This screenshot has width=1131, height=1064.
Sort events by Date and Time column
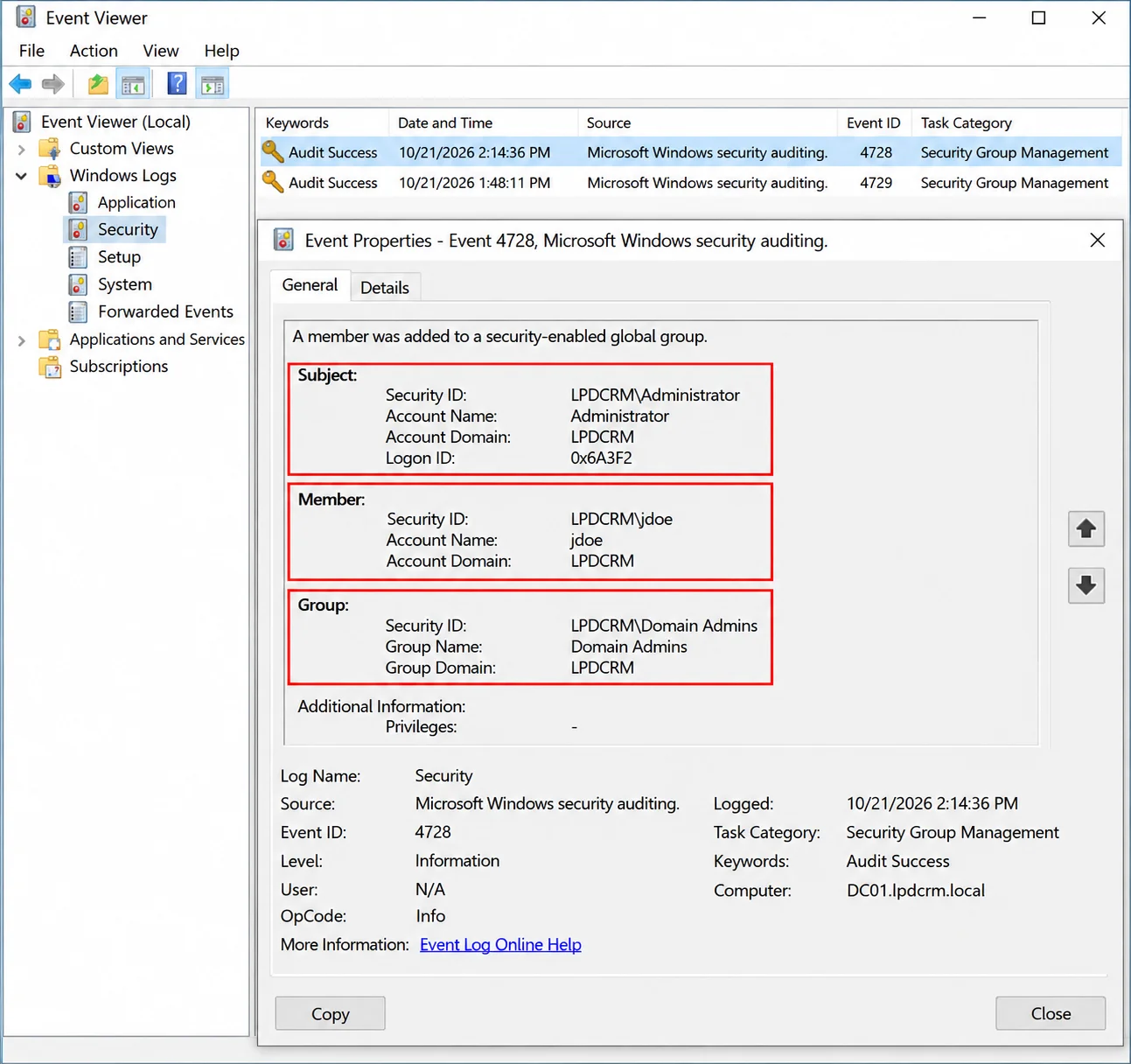483,122
